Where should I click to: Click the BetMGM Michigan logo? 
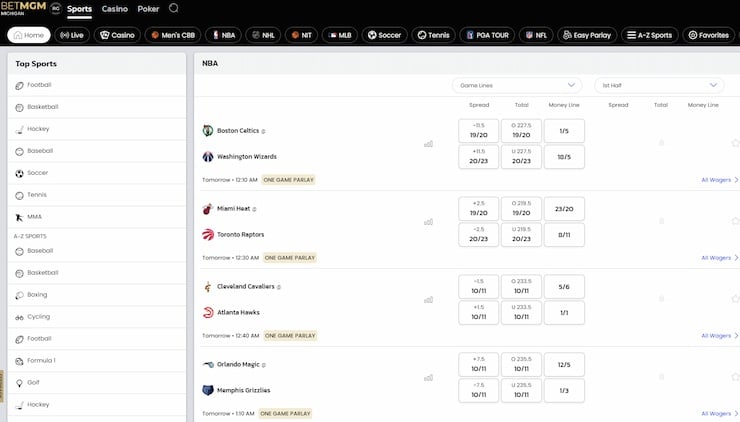tap(23, 8)
